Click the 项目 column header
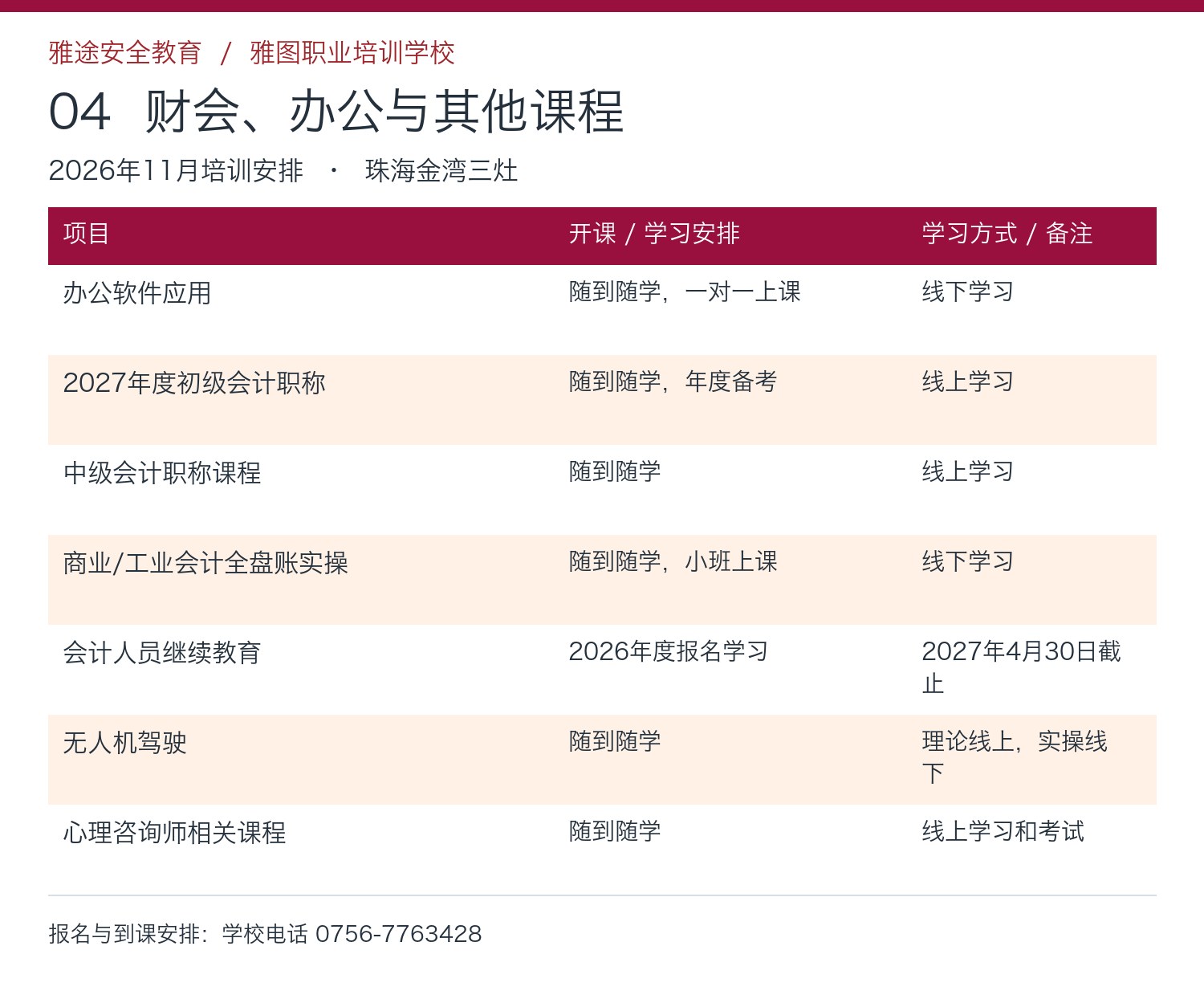1204x999 pixels. pyautogui.click(x=86, y=234)
